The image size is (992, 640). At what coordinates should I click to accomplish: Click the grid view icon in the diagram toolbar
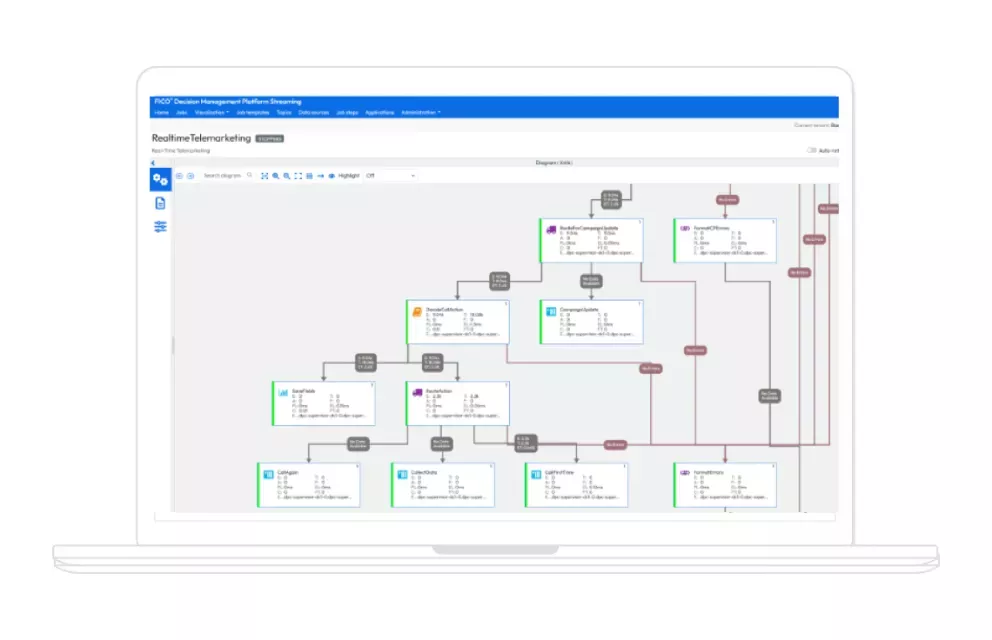pyautogui.click(x=309, y=175)
